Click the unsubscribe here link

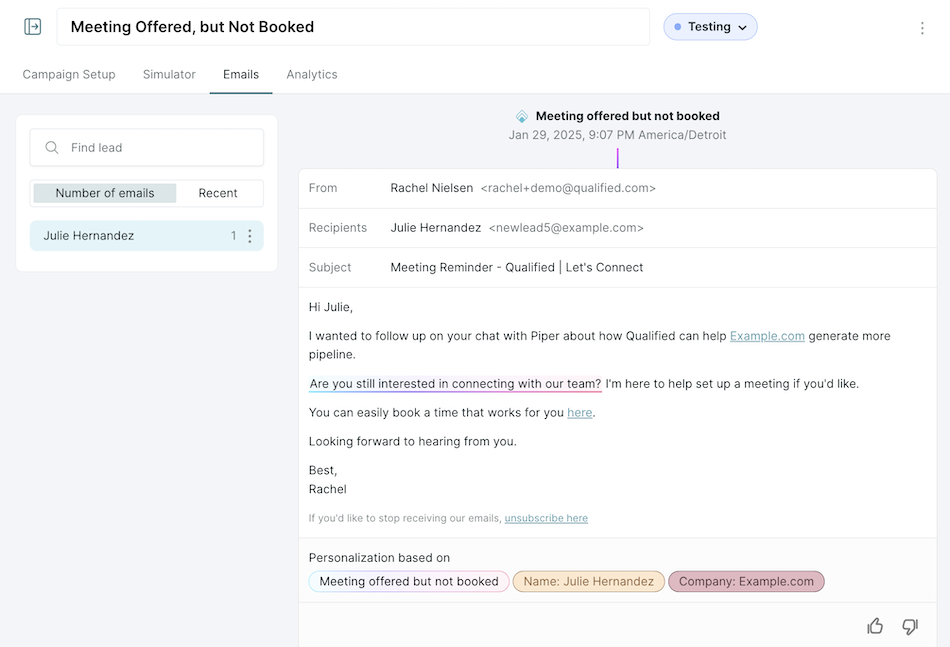point(546,518)
